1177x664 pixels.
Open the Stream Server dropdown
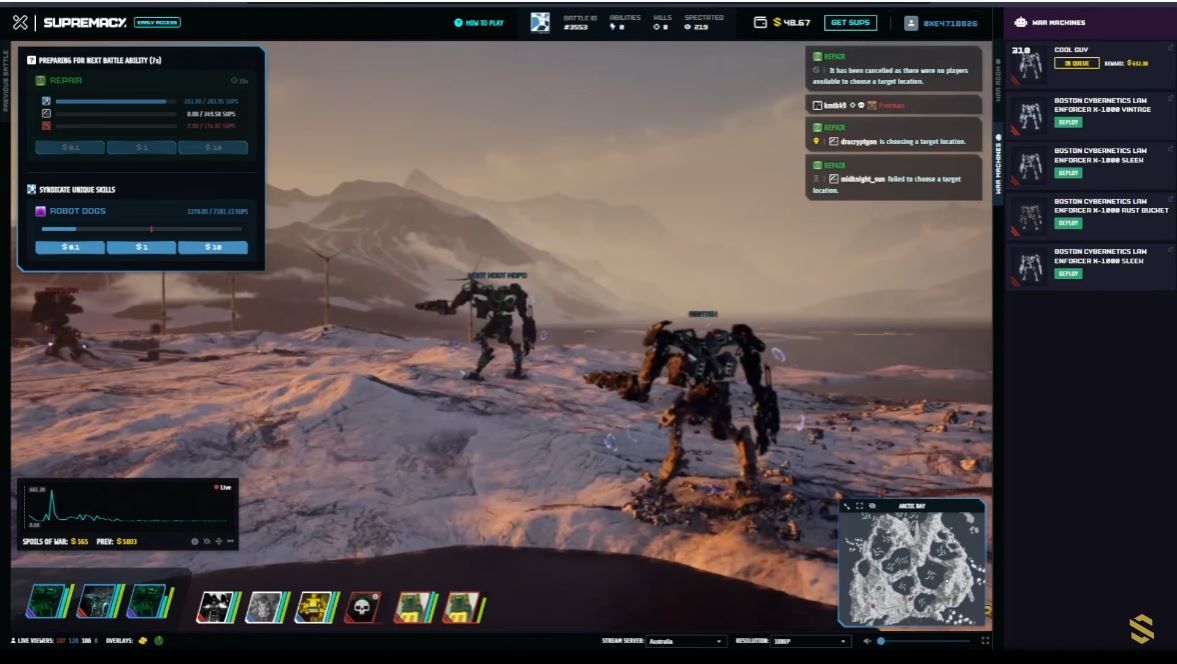pyautogui.click(x=685, y=641)
